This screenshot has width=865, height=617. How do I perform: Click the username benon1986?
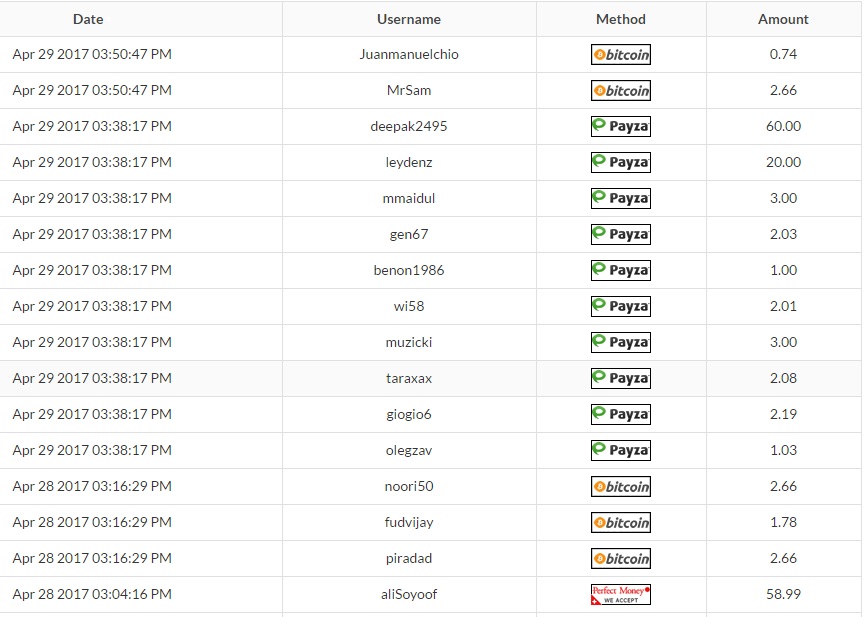pyautogui.click(x=409, y=271)
